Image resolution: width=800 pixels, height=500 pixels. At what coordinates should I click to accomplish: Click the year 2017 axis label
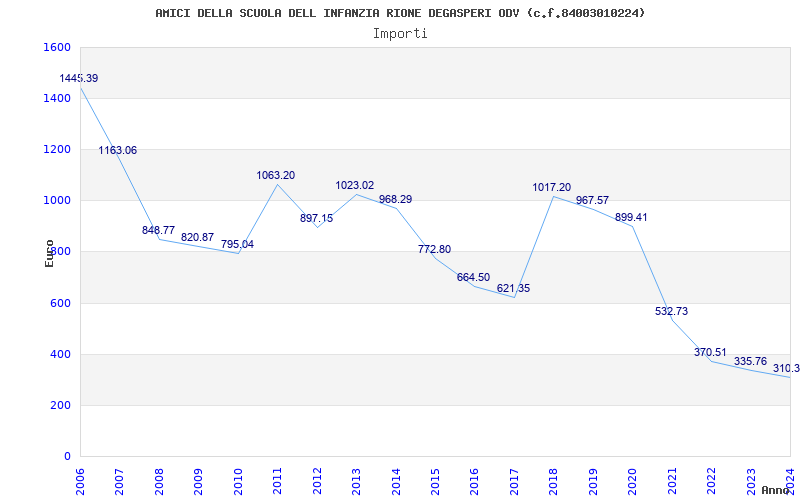click(x=514, y=481)
